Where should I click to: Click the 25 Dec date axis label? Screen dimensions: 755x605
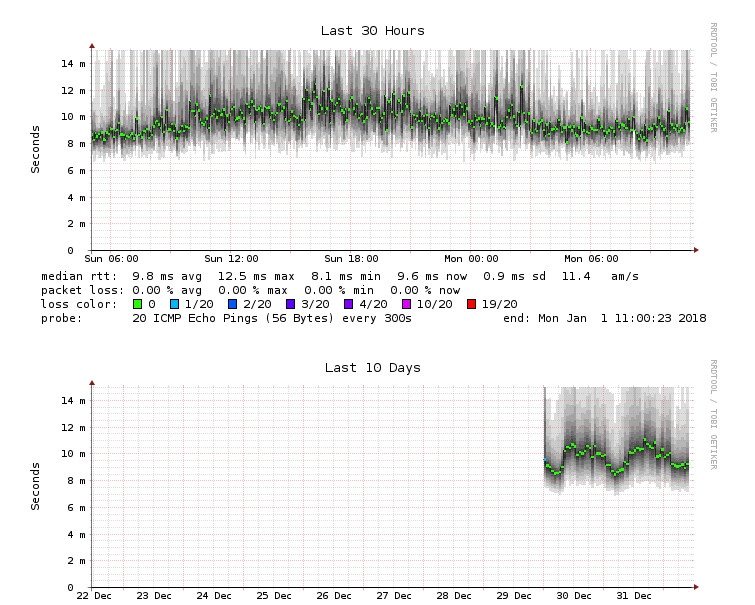coord(274,596)
